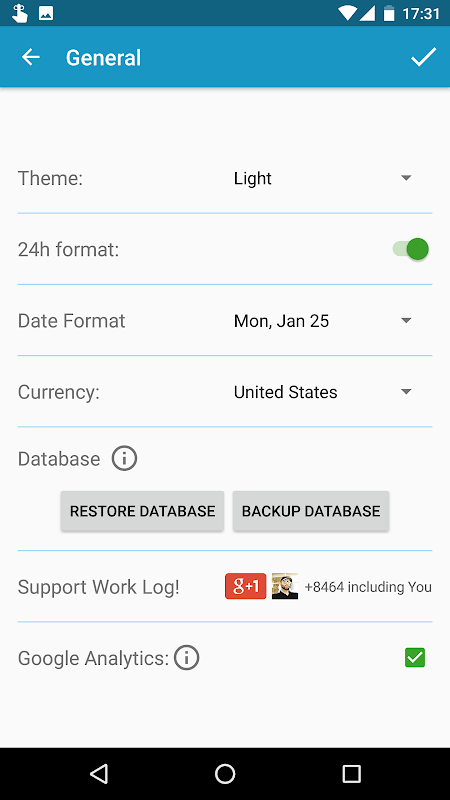
Task: Tap the Android home circle button
Action: click(x=225, y=773)
